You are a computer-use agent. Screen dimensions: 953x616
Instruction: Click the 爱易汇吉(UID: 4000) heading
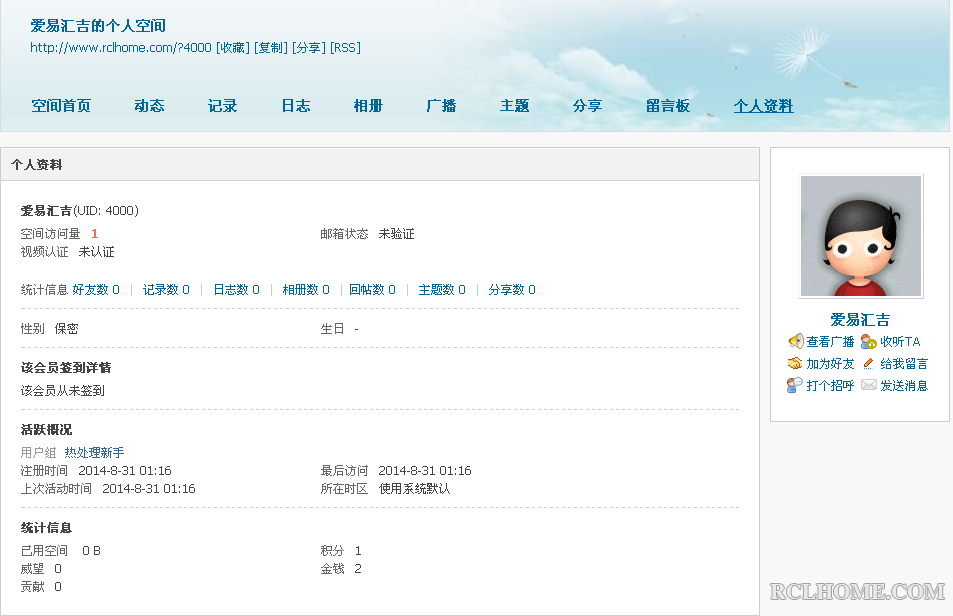[x=80, y=211]
